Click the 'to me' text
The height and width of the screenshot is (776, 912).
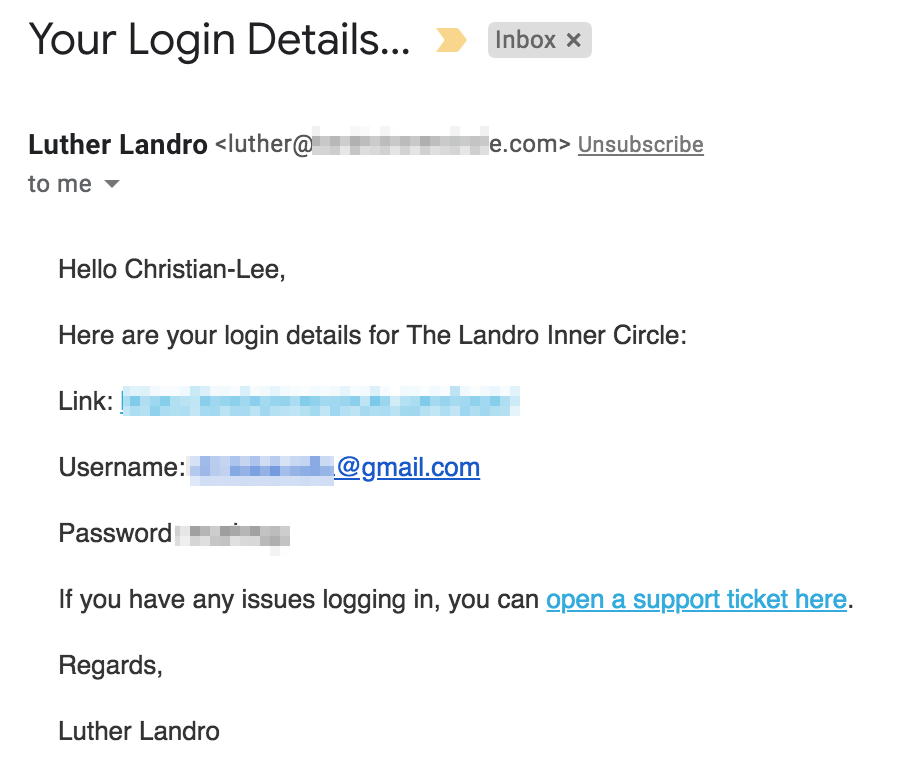click(59, 184)
